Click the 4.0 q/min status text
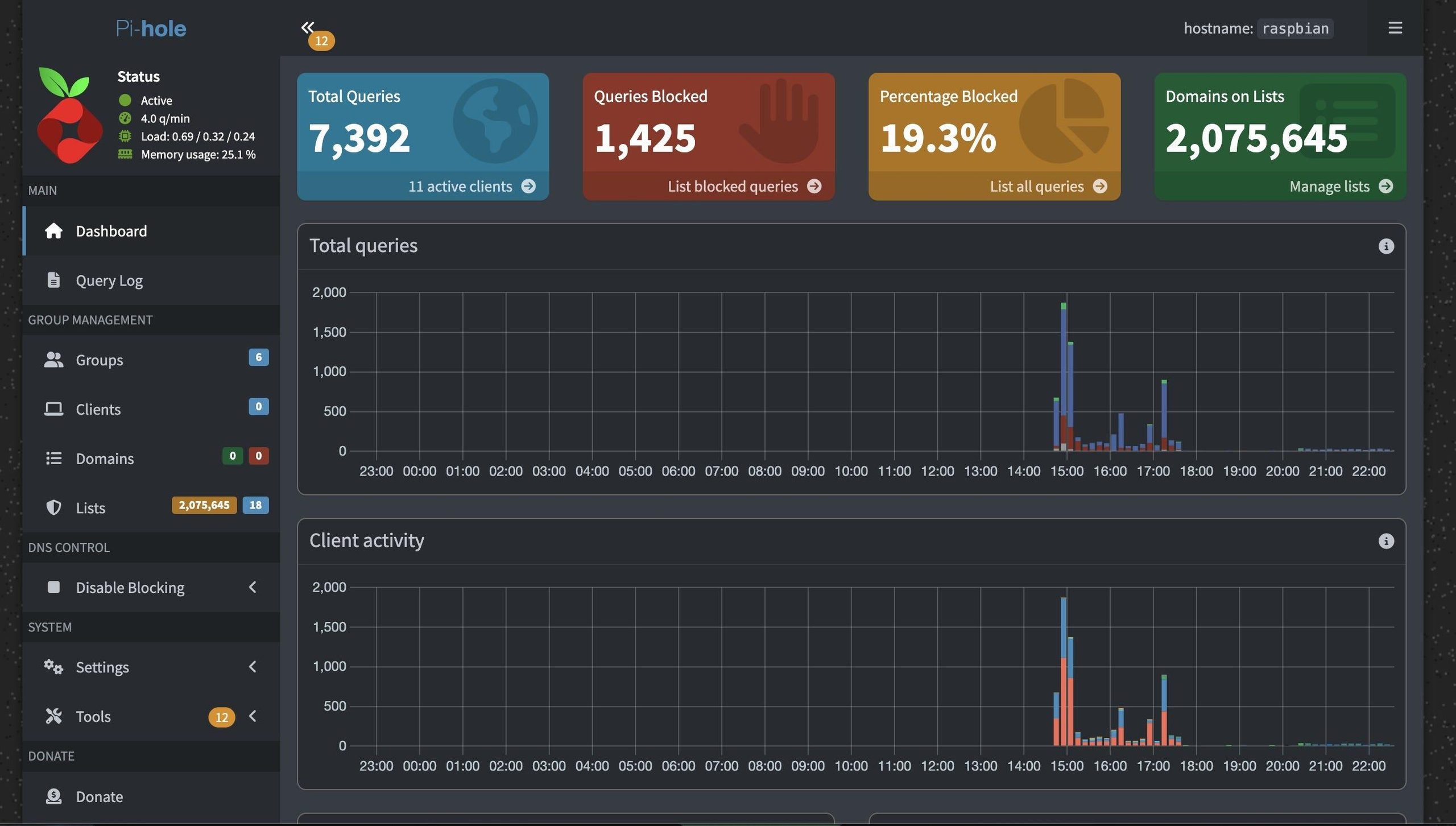 [x=165, y=118]
